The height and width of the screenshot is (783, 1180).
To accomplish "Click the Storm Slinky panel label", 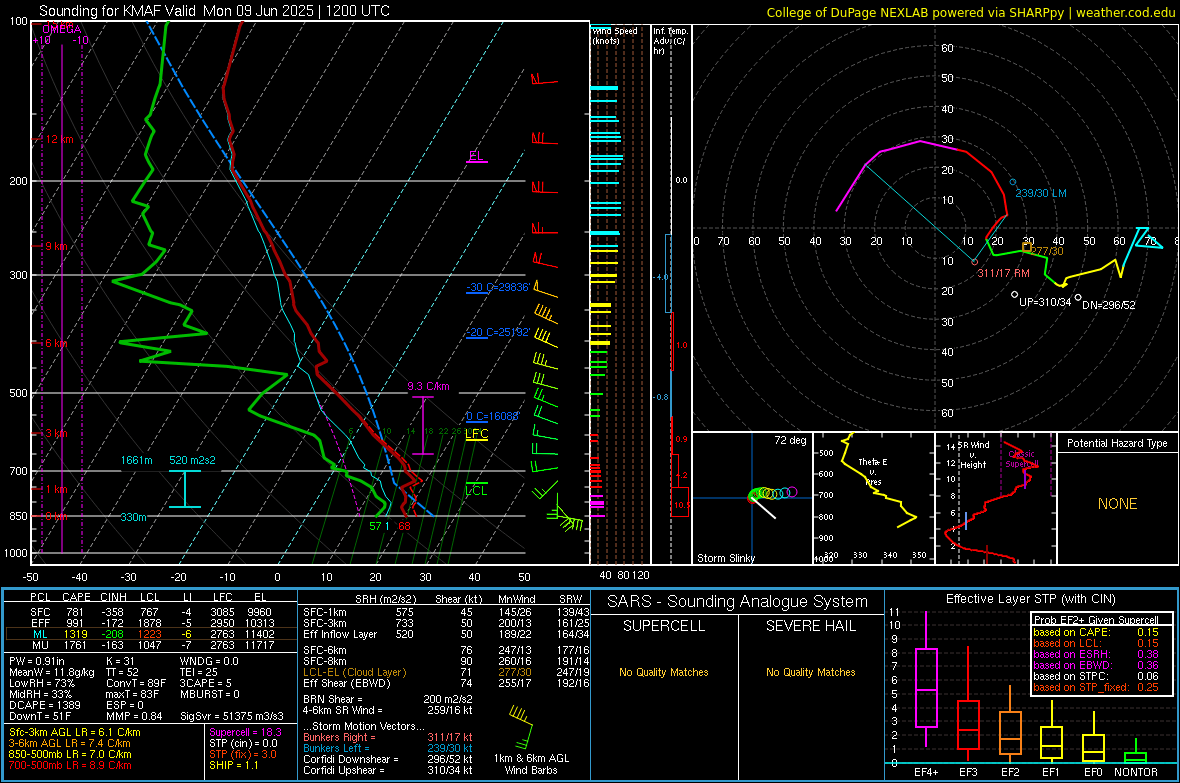I will point(725,558).
